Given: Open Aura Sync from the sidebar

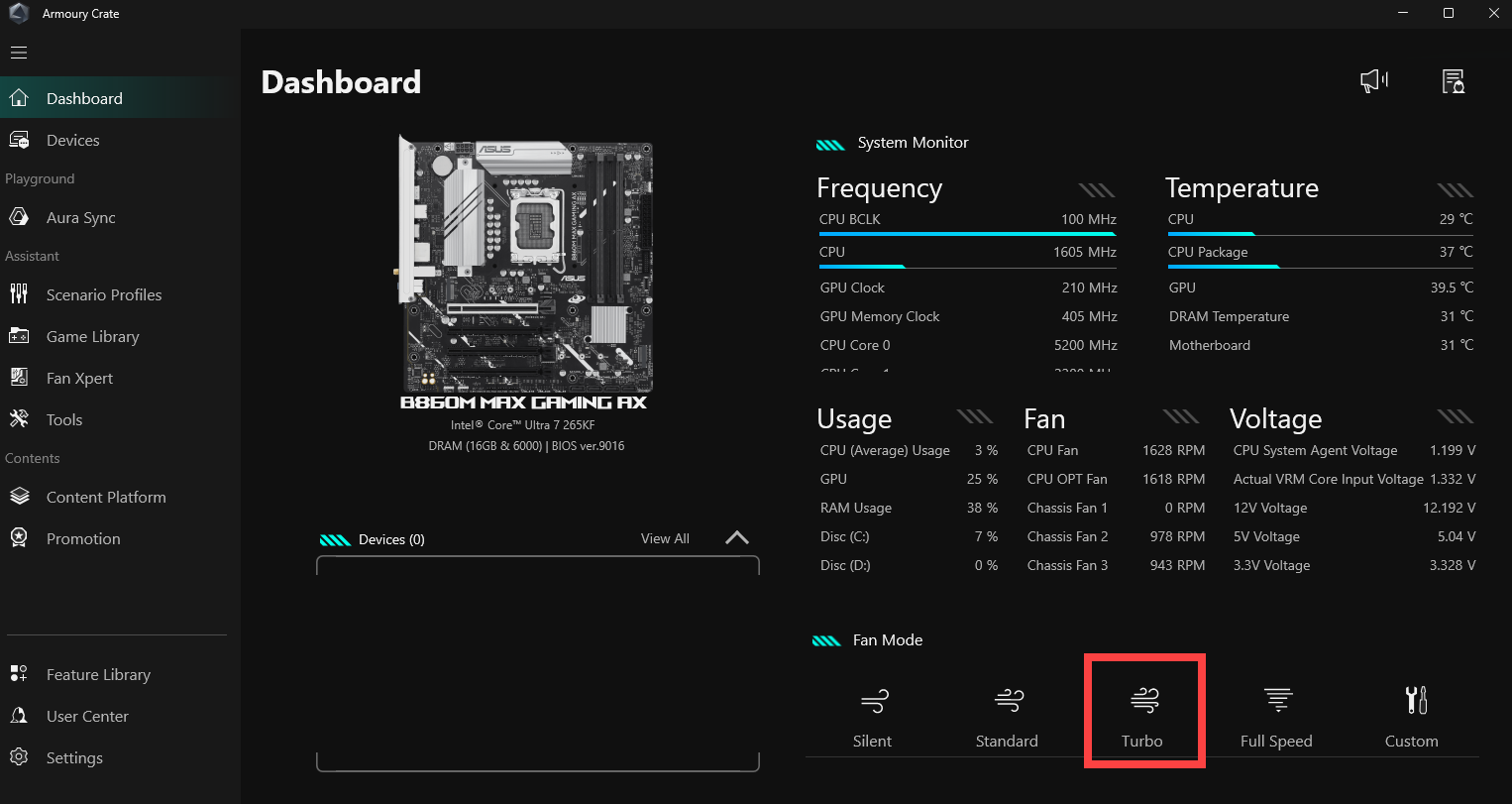Looking at the screenshot, I should tap(81, 217).
